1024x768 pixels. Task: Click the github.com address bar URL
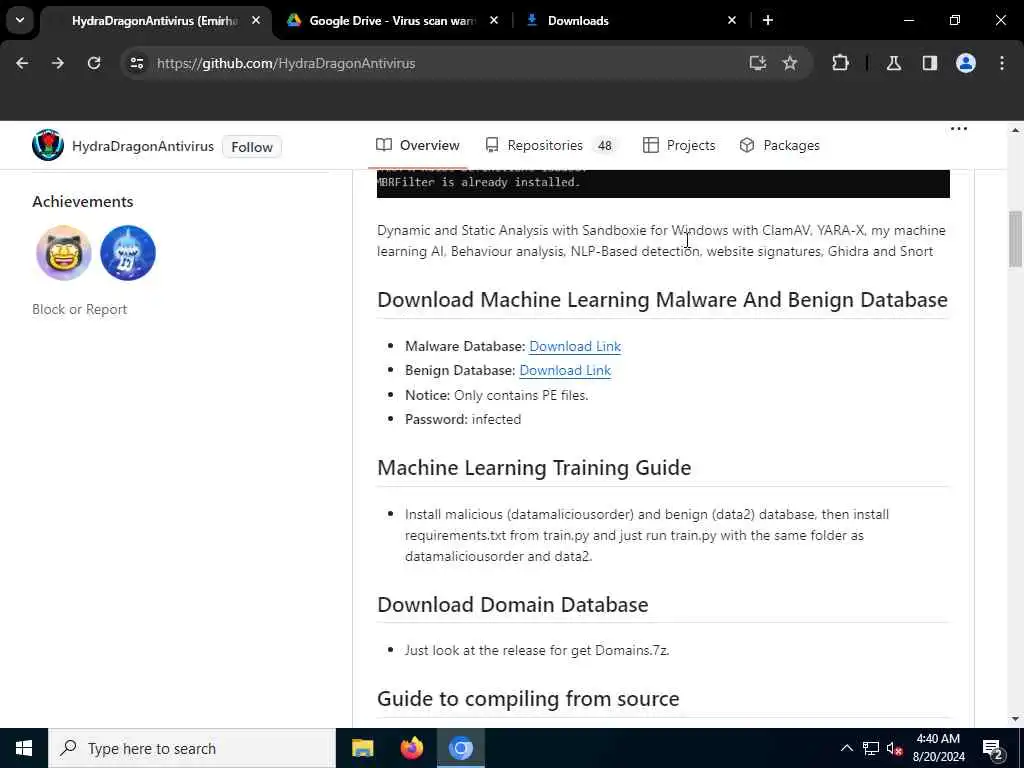pyautogui.click(x=286, y=63)
